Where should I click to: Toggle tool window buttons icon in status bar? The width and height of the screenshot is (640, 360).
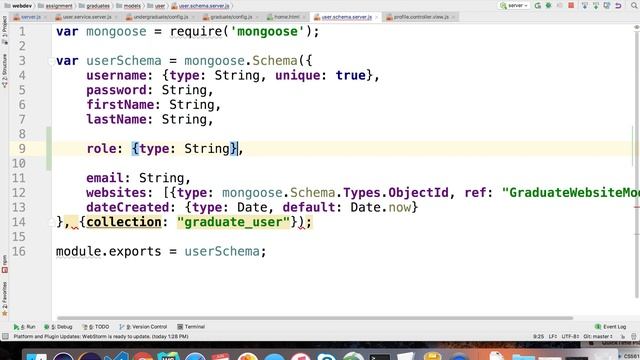point(5,337)
